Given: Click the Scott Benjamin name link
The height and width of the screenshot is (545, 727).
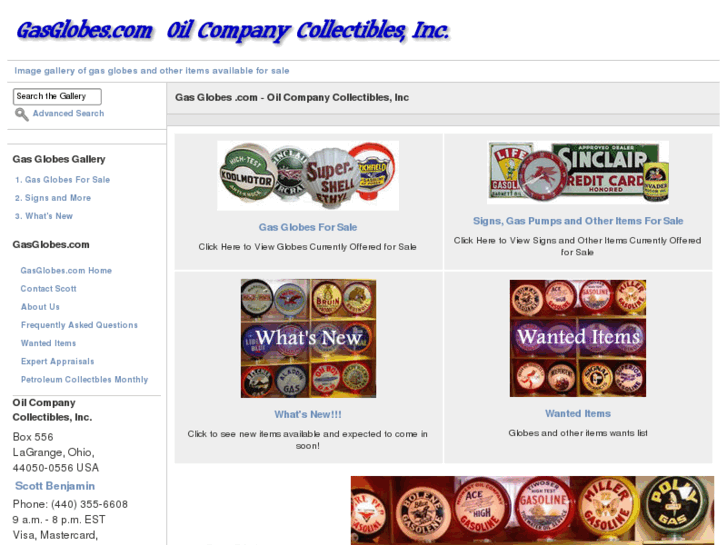Looking at the screenshot, I should tap(55, 486).
